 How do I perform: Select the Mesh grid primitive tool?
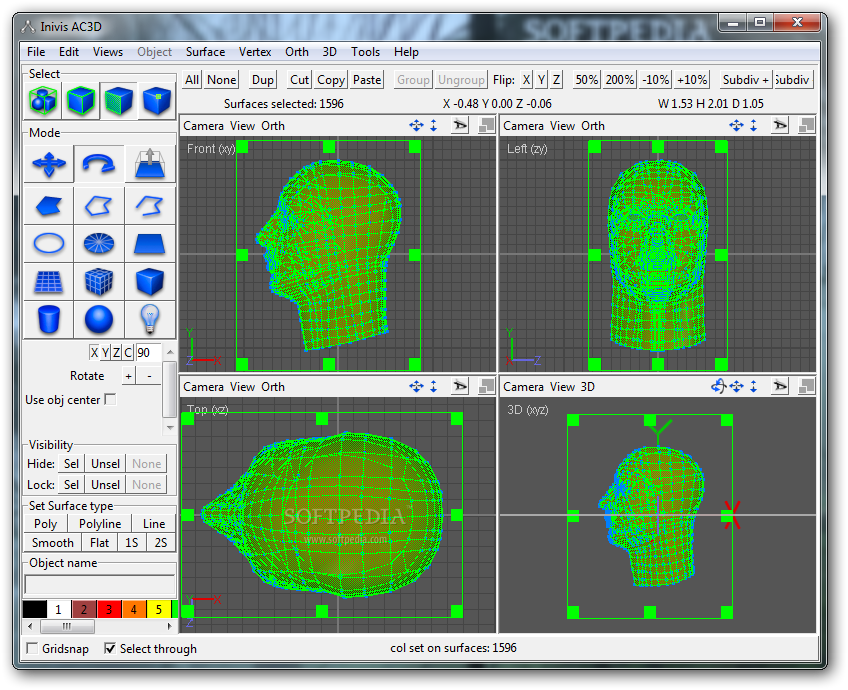click(49, 281)
